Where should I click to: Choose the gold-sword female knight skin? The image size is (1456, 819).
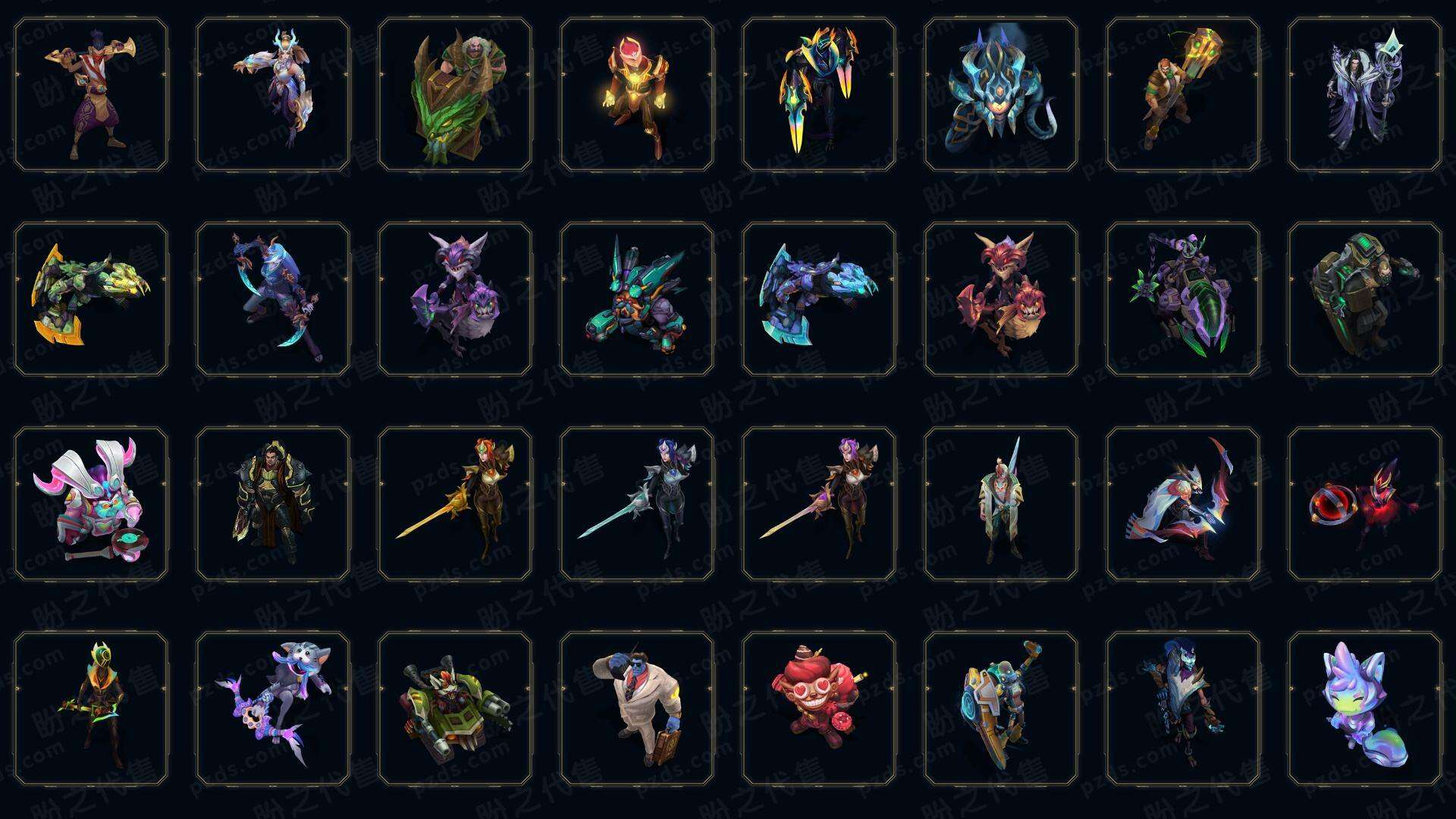(x=455, y=504)
